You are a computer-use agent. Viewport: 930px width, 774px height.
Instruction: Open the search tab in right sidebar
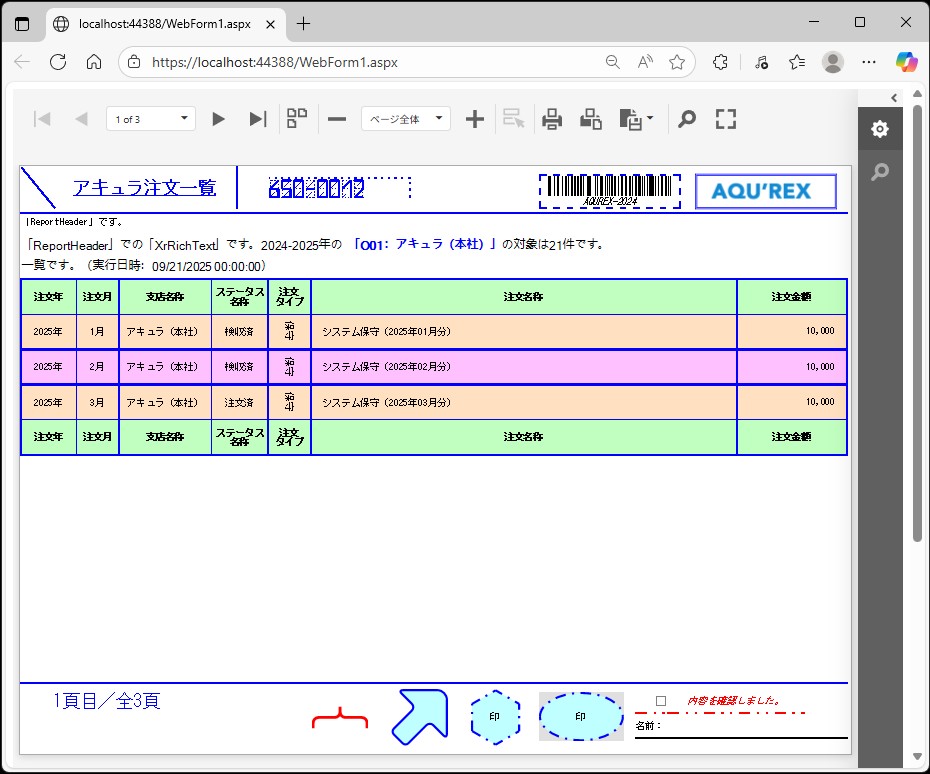[x=879, y=172]
